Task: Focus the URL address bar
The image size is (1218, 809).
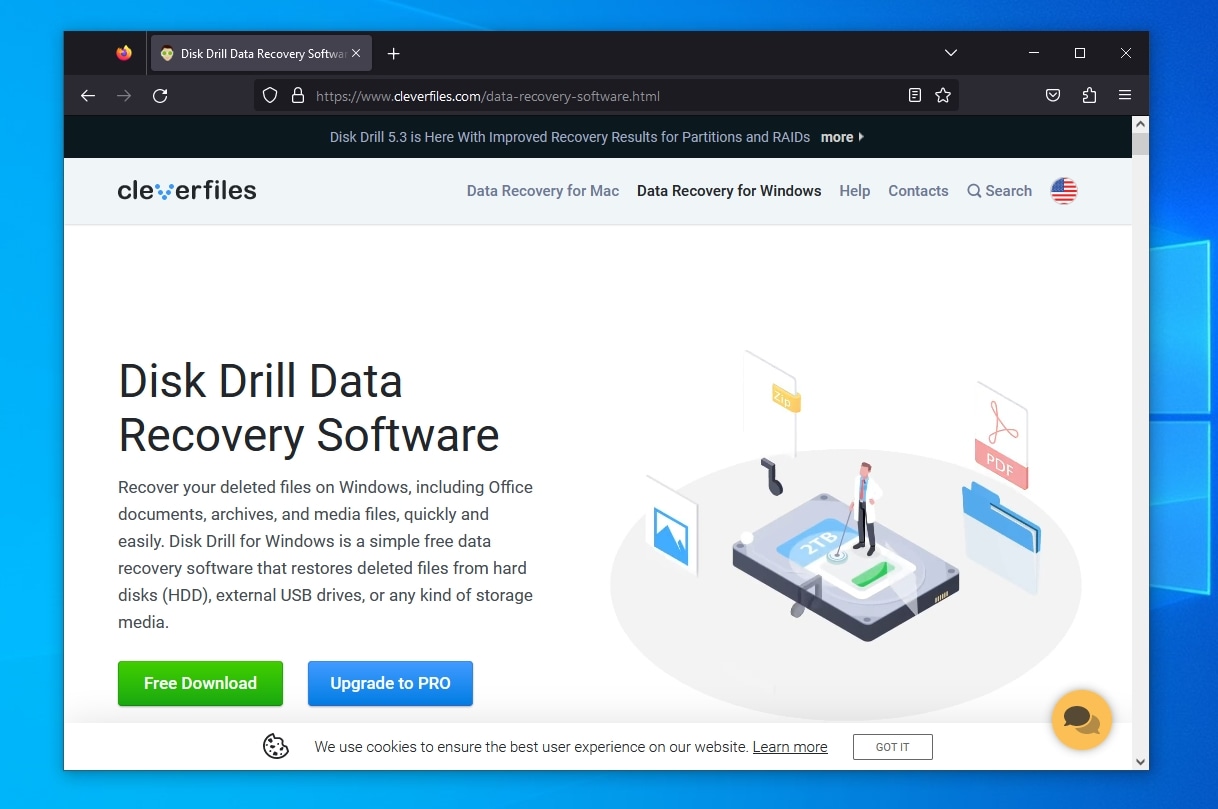Action: (x=606, y=96)
